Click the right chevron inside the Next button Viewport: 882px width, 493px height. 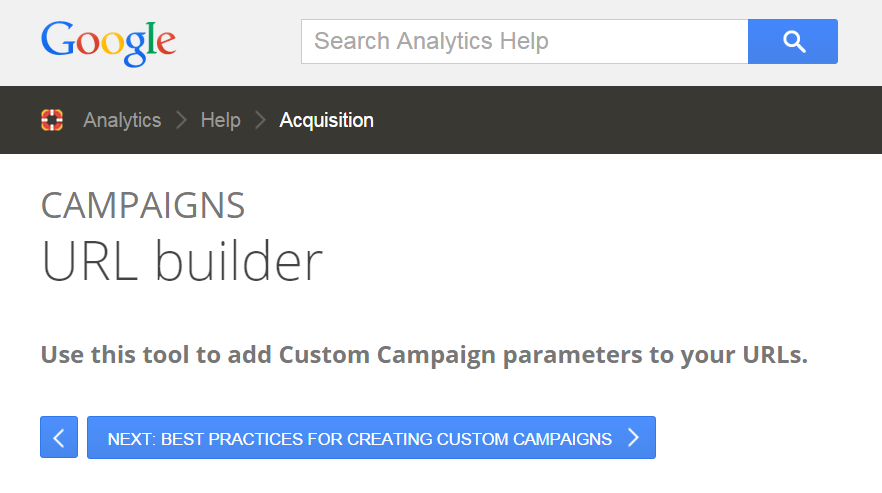634,437
